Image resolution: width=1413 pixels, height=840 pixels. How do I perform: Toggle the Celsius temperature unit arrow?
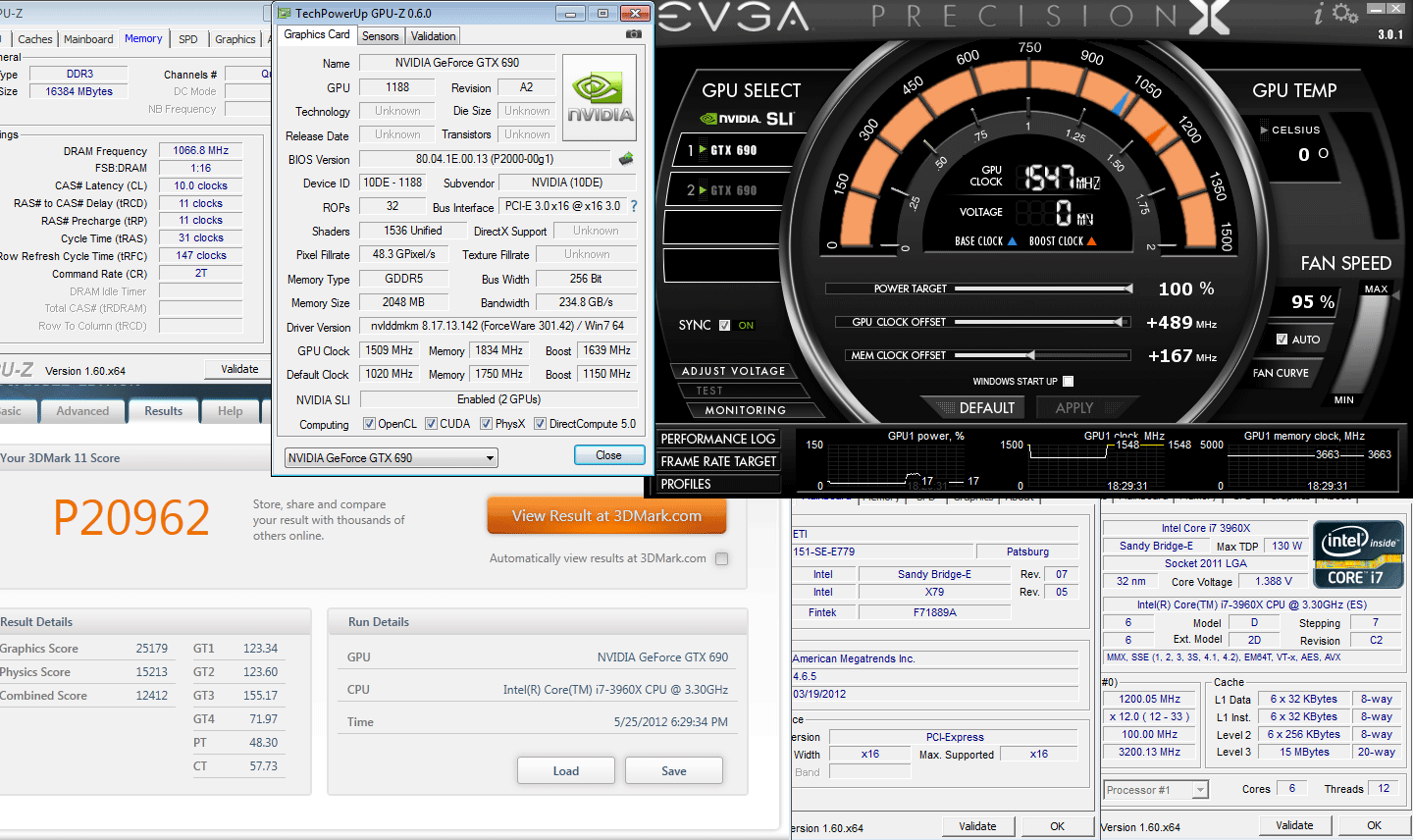pyautogui.click(x=1264, y=130)
